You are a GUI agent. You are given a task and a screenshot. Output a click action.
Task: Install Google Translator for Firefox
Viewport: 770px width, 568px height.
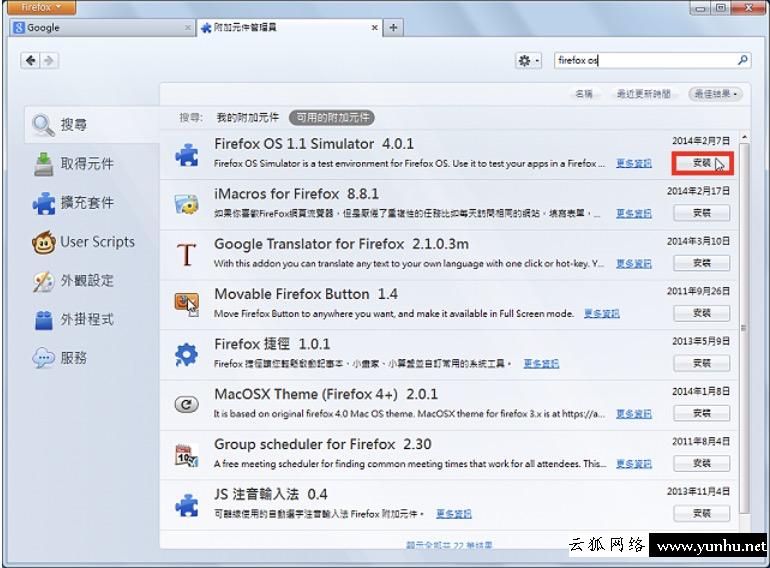702,263
